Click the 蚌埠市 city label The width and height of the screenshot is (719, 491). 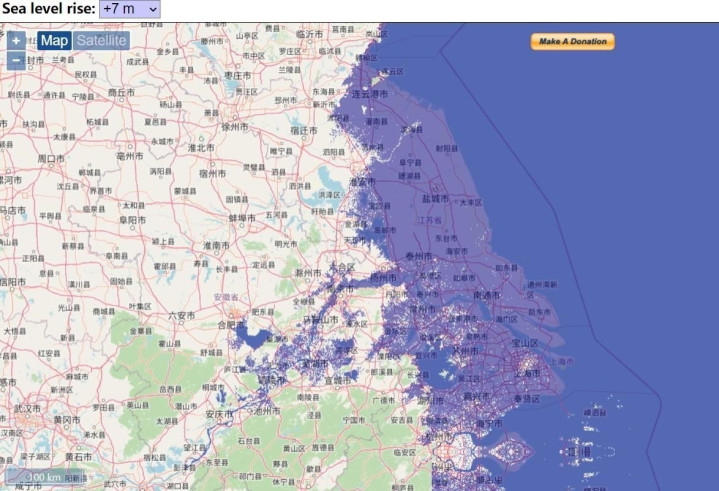coord(242,219)
